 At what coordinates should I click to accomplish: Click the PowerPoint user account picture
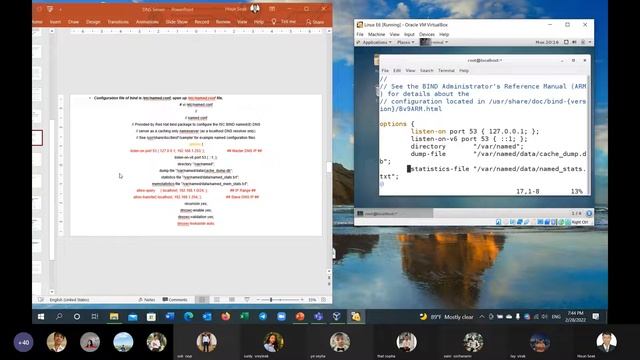[x=255, y=9]
